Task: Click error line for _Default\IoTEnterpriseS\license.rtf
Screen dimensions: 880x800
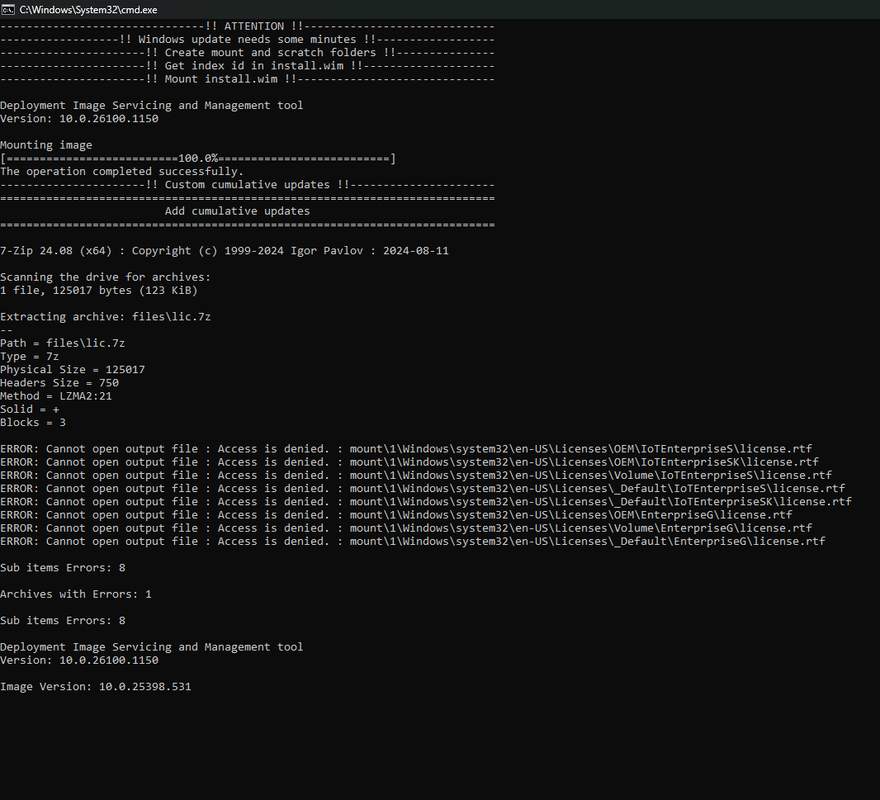Action: 423,488
